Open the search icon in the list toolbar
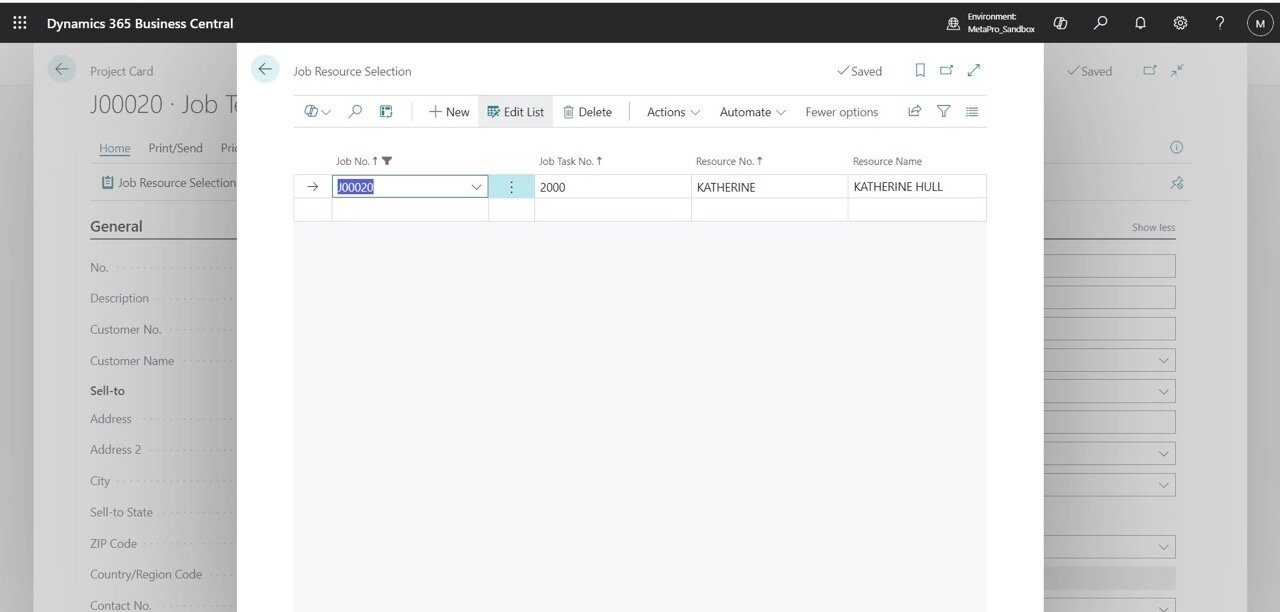 [355, 112]
